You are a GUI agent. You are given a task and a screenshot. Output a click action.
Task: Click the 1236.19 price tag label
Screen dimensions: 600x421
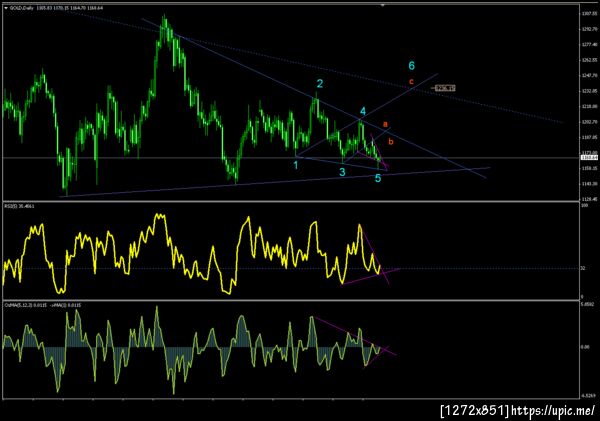coord(445,88)
